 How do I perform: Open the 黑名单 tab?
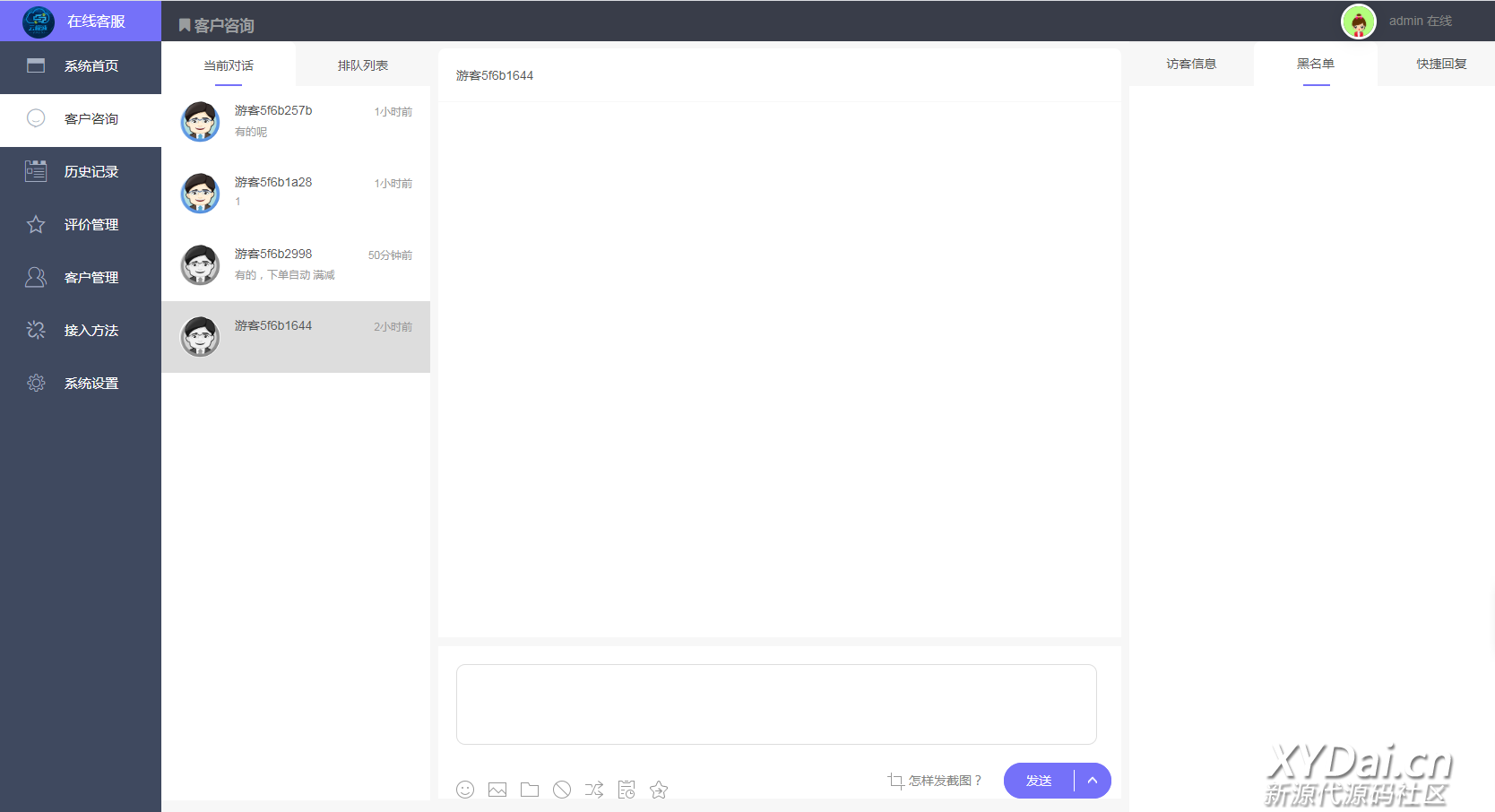1316,64
